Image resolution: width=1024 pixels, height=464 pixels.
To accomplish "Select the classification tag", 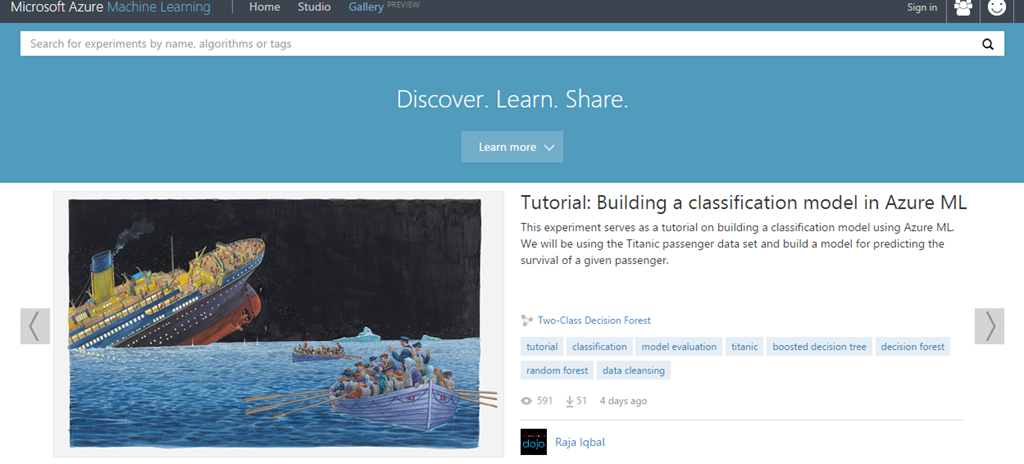I will tap(600, 347).
